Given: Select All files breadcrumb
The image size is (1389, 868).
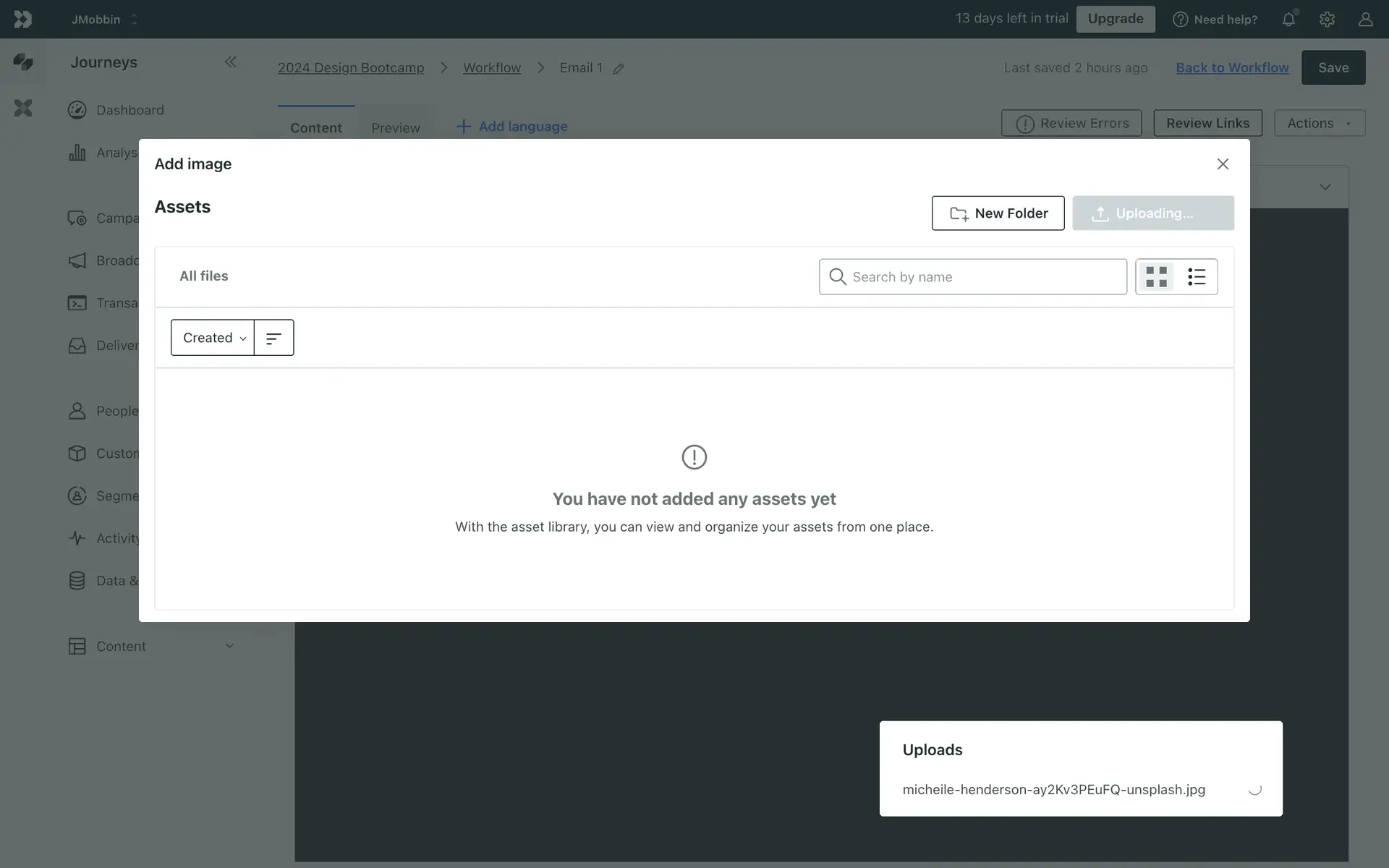Looking at the screenshot, I should point(204,276).
